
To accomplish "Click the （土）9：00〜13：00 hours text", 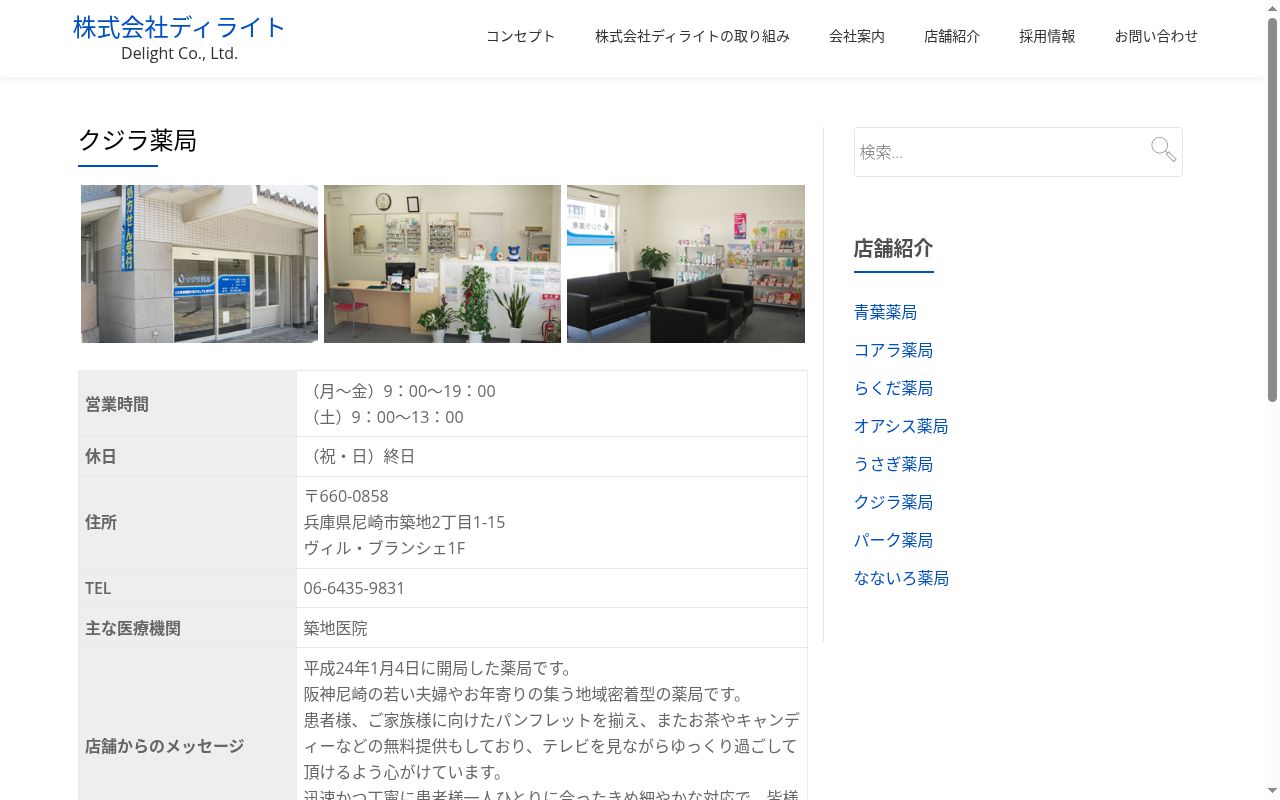I will (x=384, y=417).
